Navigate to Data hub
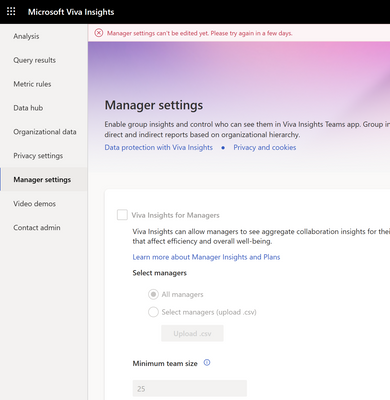Image resolution: width=390 pixels, height=400 pixels. 28,108
